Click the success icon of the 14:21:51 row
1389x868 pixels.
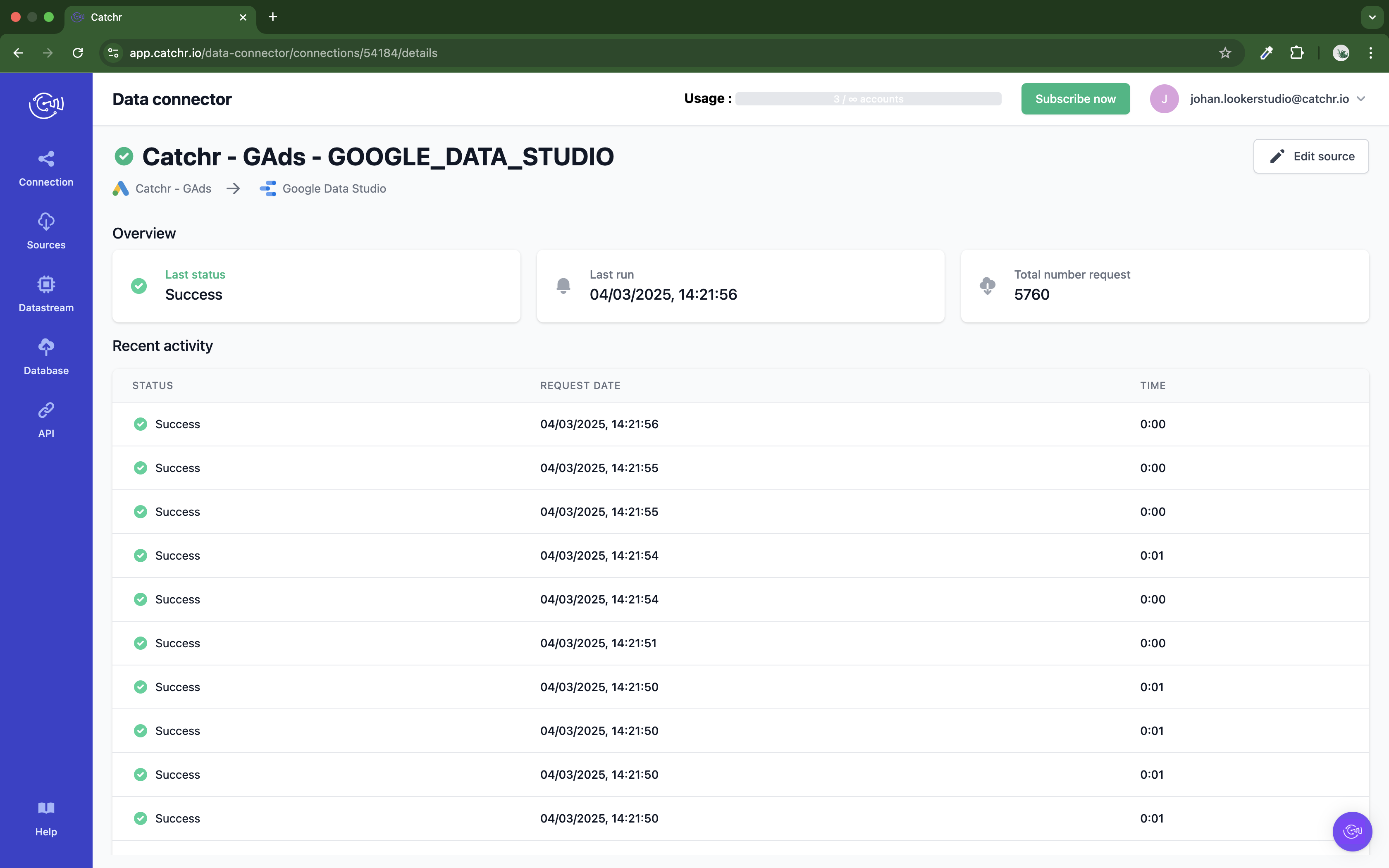pyautogui.click(x=141, y=643)
